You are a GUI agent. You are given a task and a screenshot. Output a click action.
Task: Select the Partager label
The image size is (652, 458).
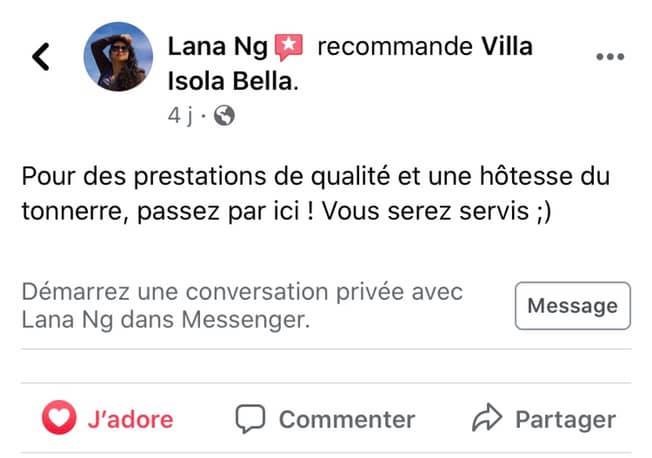tap(566, 420)
